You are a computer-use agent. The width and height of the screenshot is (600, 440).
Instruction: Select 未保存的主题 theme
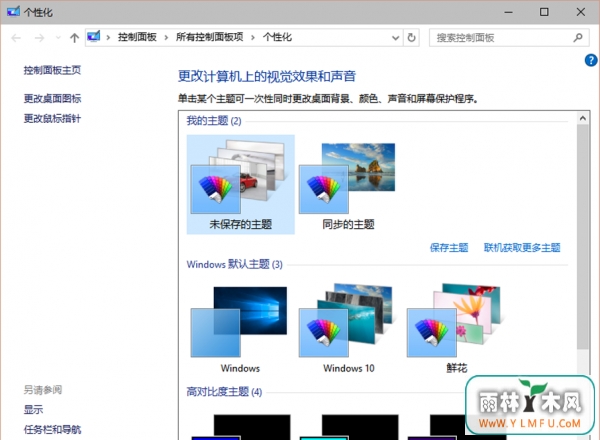click(x=241, y=184)
